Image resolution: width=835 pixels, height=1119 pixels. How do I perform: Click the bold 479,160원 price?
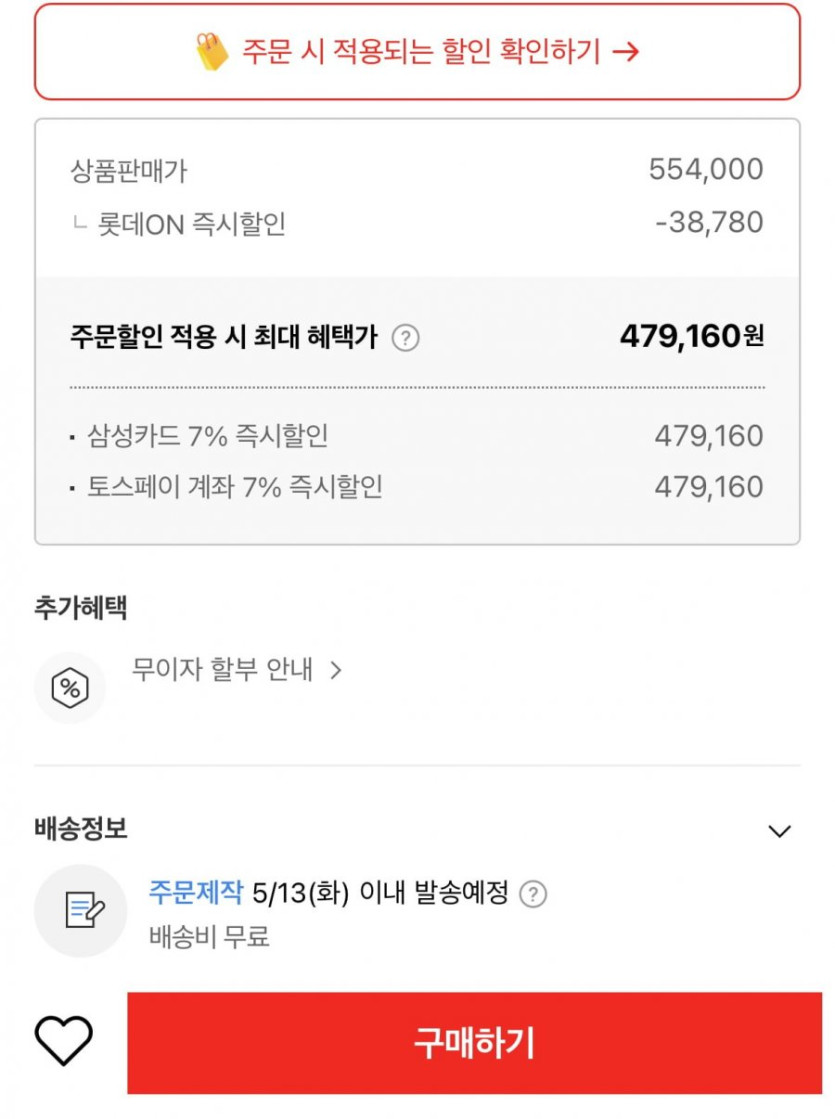tap(691, 336)
